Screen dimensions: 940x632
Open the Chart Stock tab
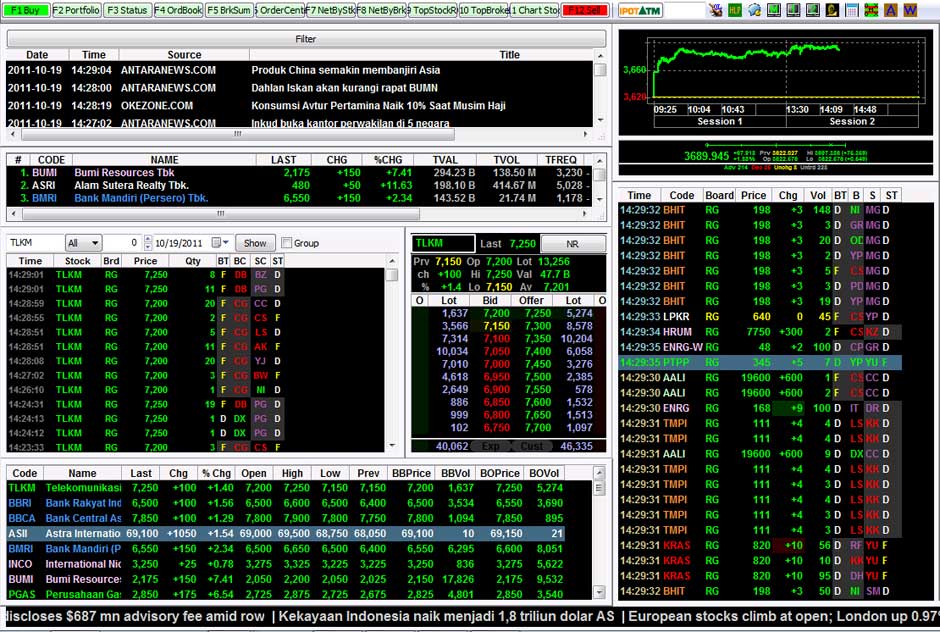pyautogui.click(x=534, y=10)
